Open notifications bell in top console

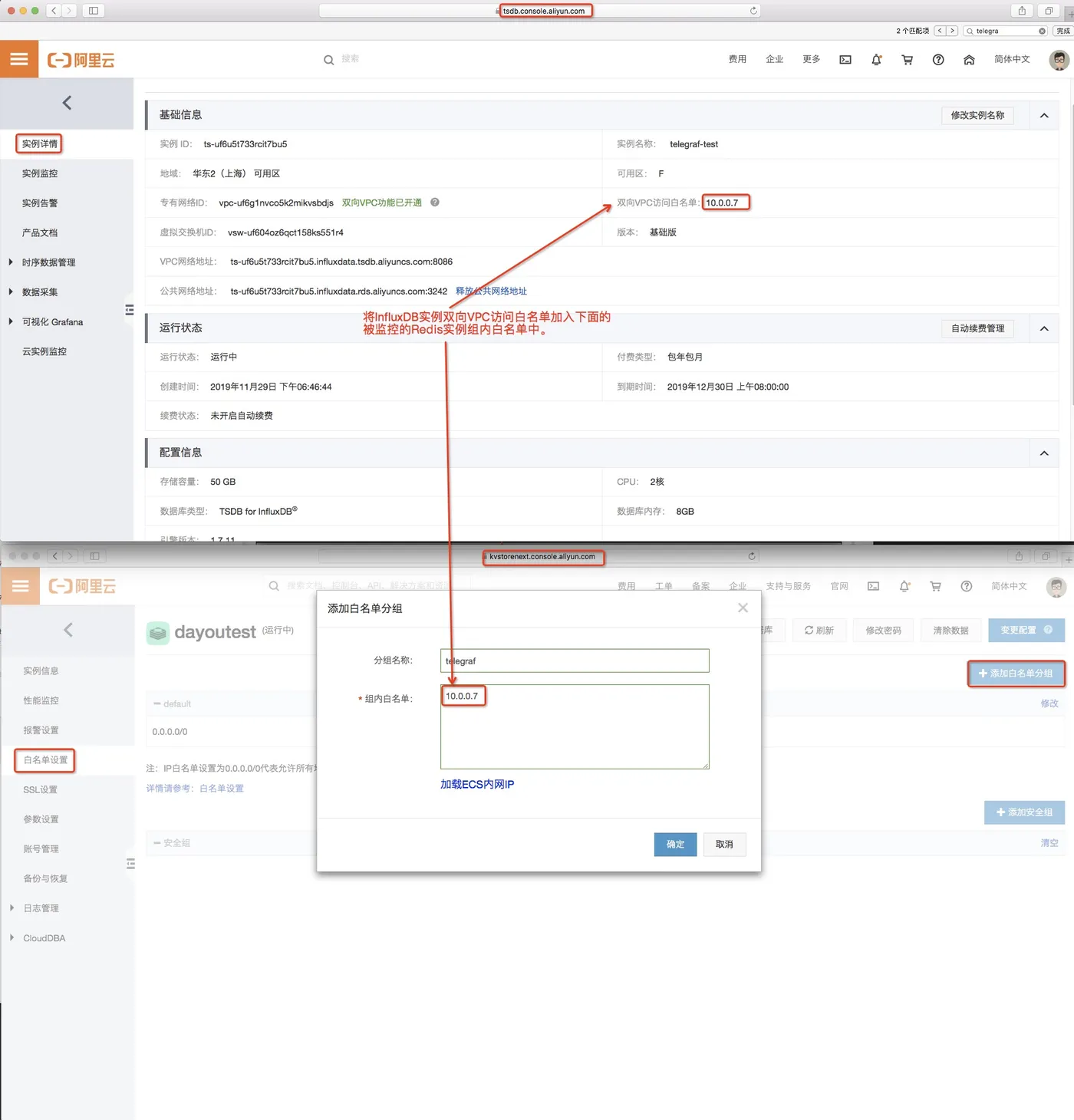click(876, 60)
